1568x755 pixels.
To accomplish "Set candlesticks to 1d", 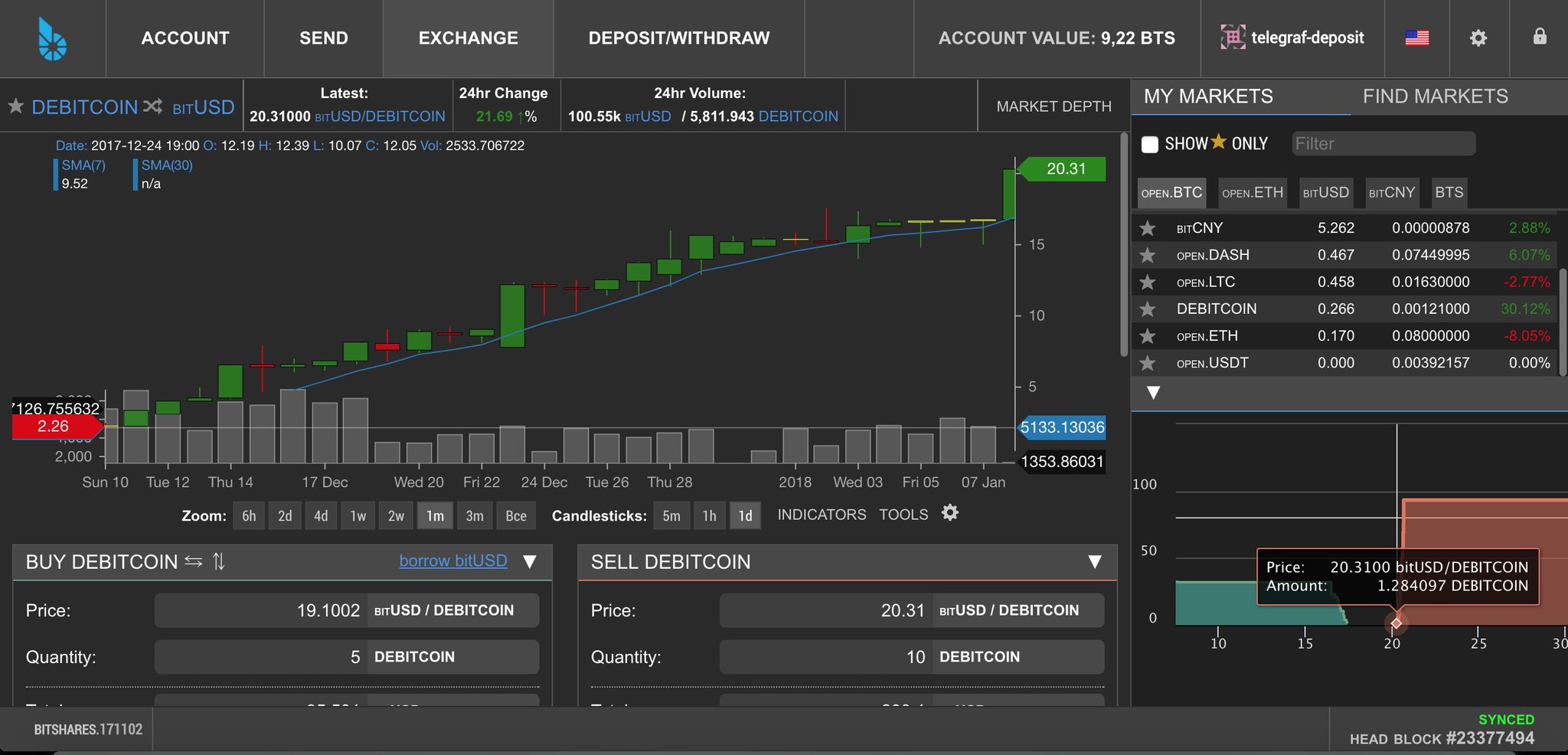I will tap(746, 515).
